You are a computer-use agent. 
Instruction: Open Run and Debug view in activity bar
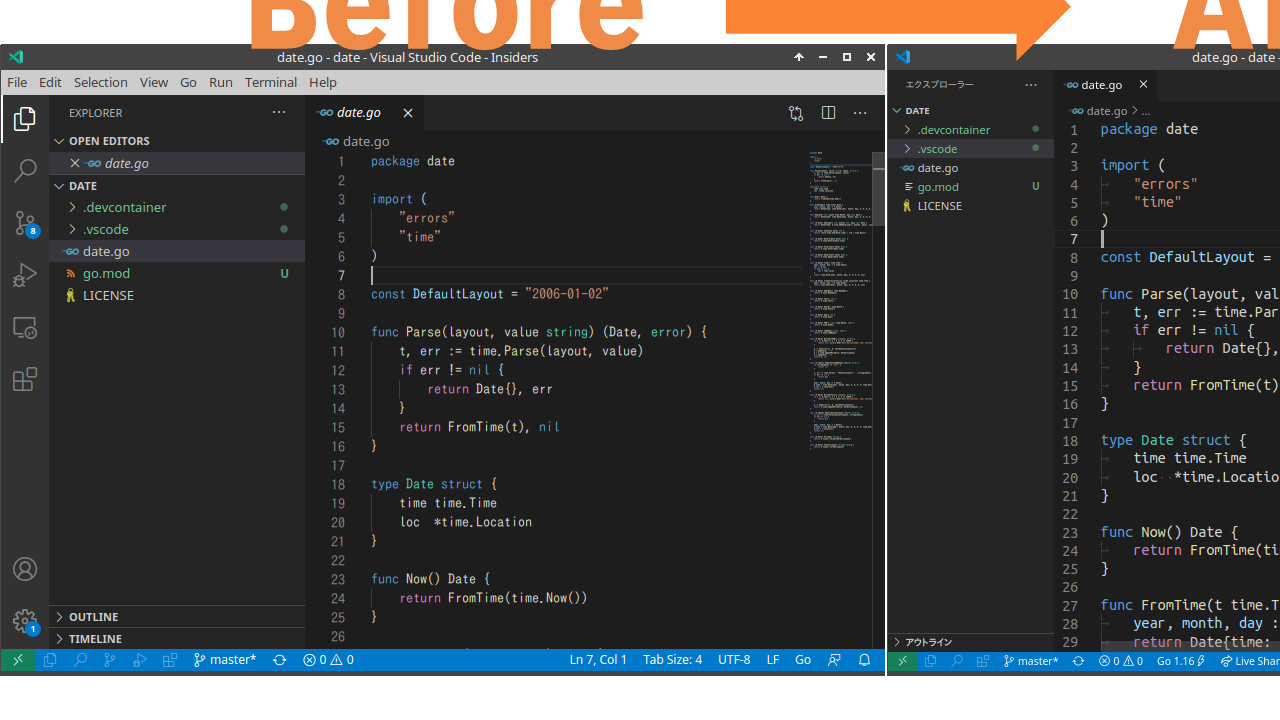pos(25,275)
